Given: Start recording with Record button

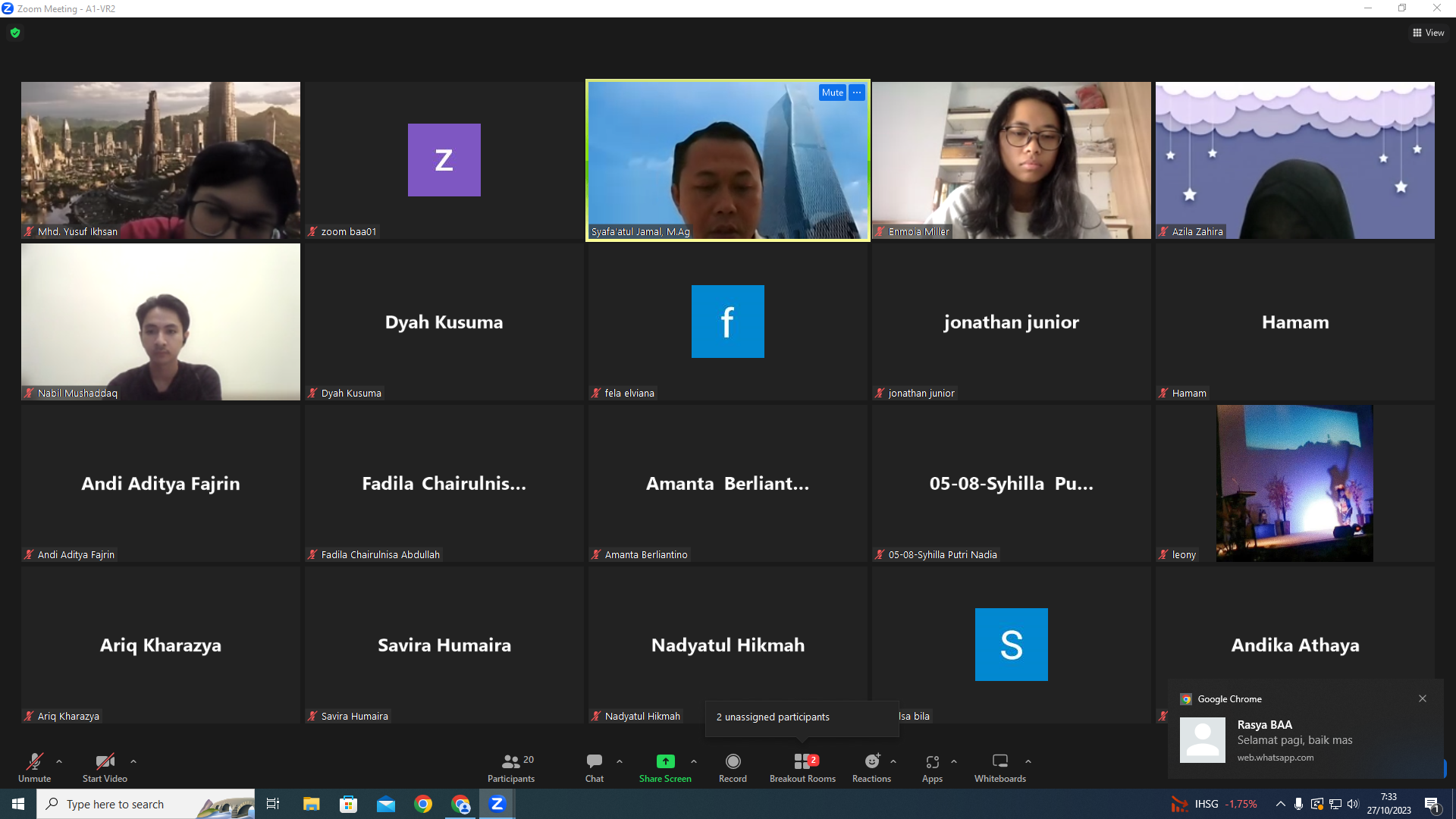Looking at the screenshot, I should [x=733, y=767].
